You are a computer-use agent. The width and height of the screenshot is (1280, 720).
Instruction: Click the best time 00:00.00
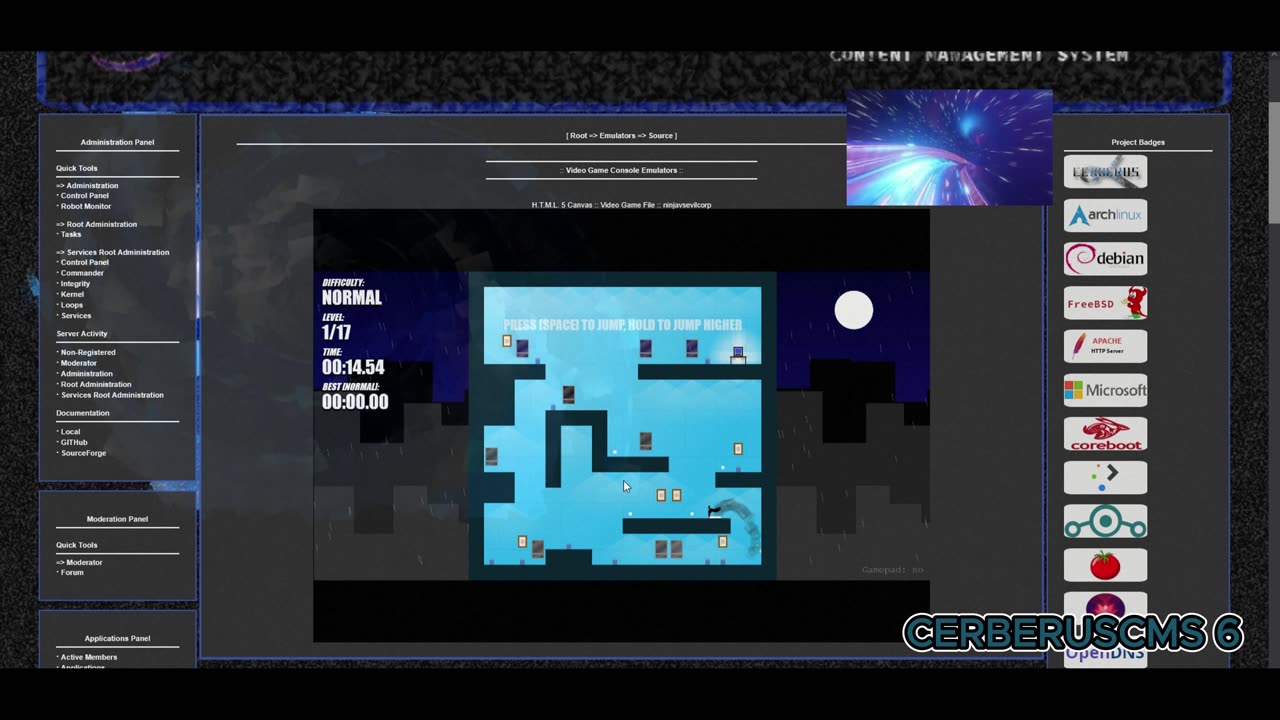(355, 402)
